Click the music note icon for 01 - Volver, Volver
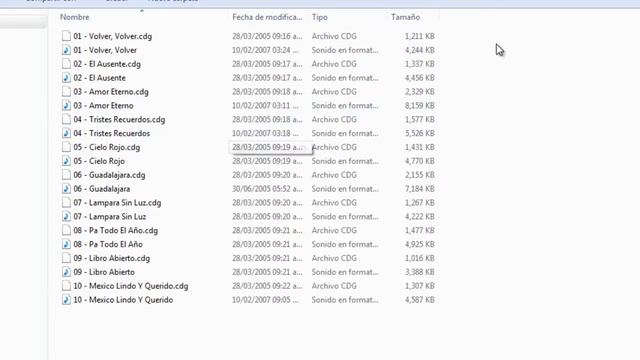 (66, 50)
